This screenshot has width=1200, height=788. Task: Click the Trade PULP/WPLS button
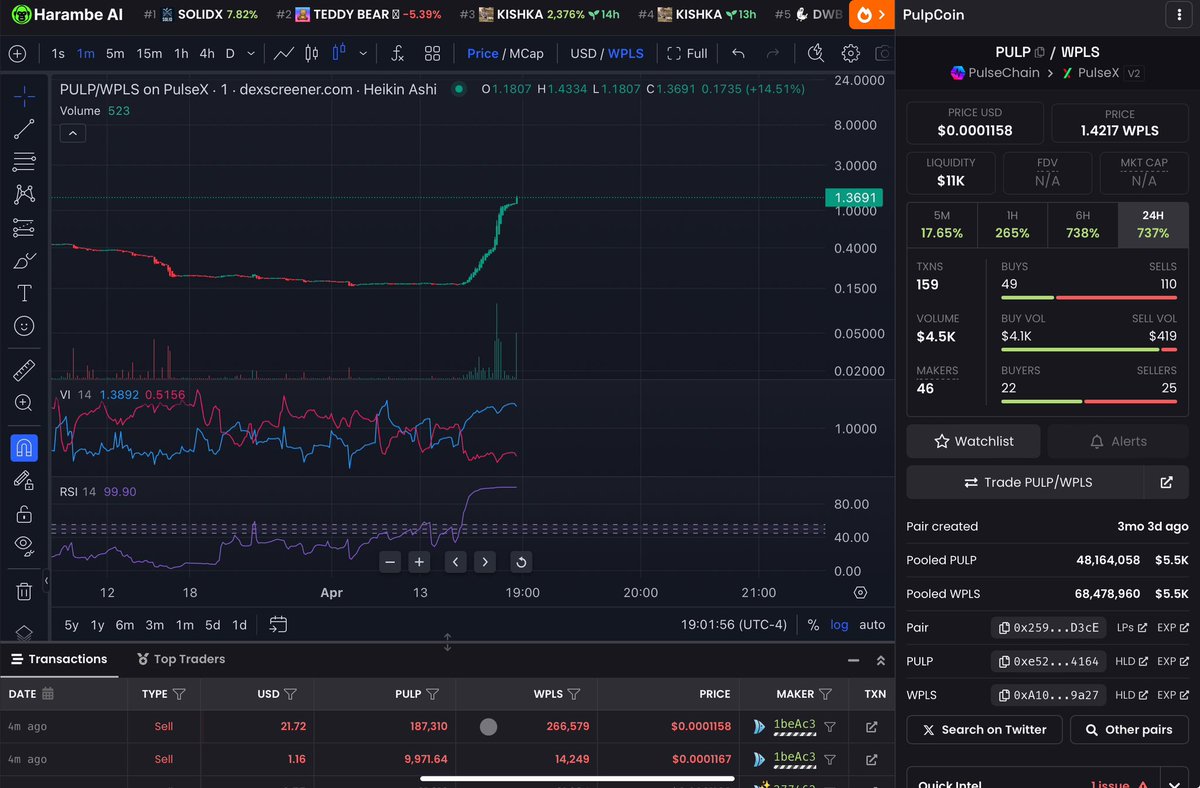pos(1027,482)
